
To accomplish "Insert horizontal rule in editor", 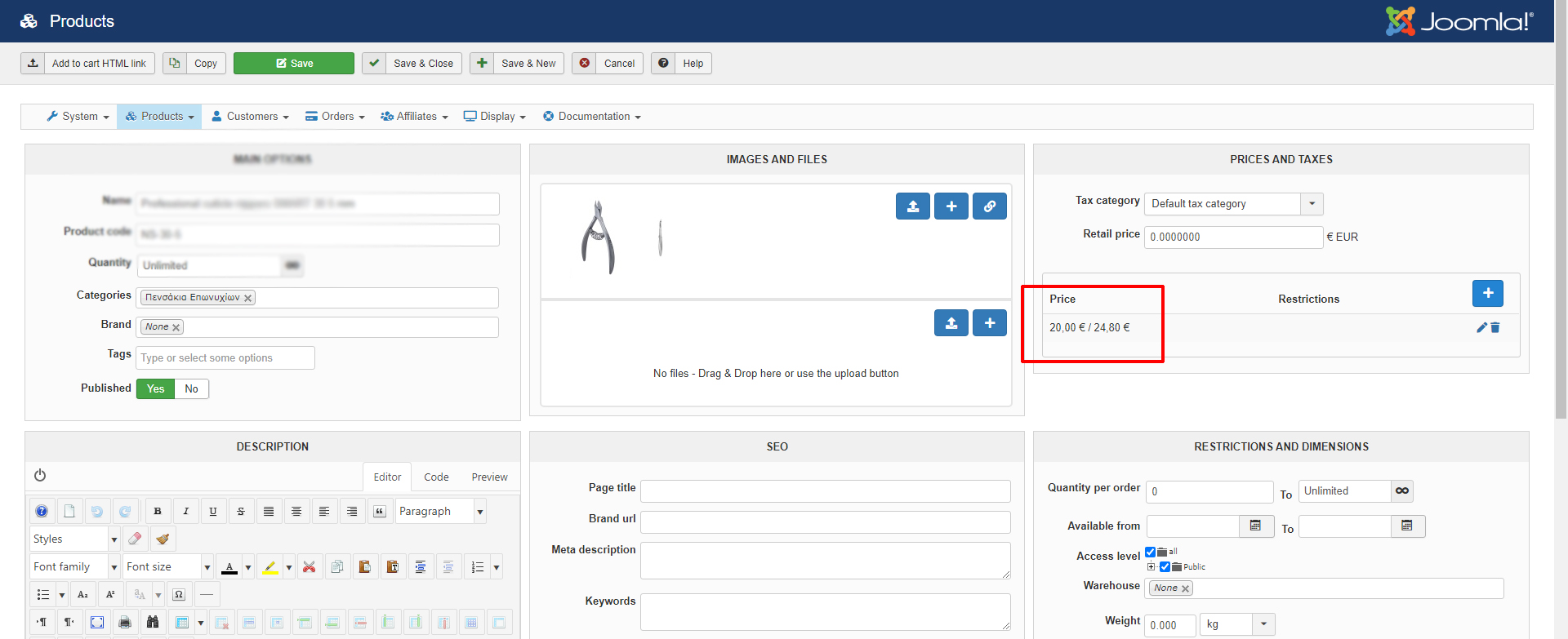I will 207,594.
